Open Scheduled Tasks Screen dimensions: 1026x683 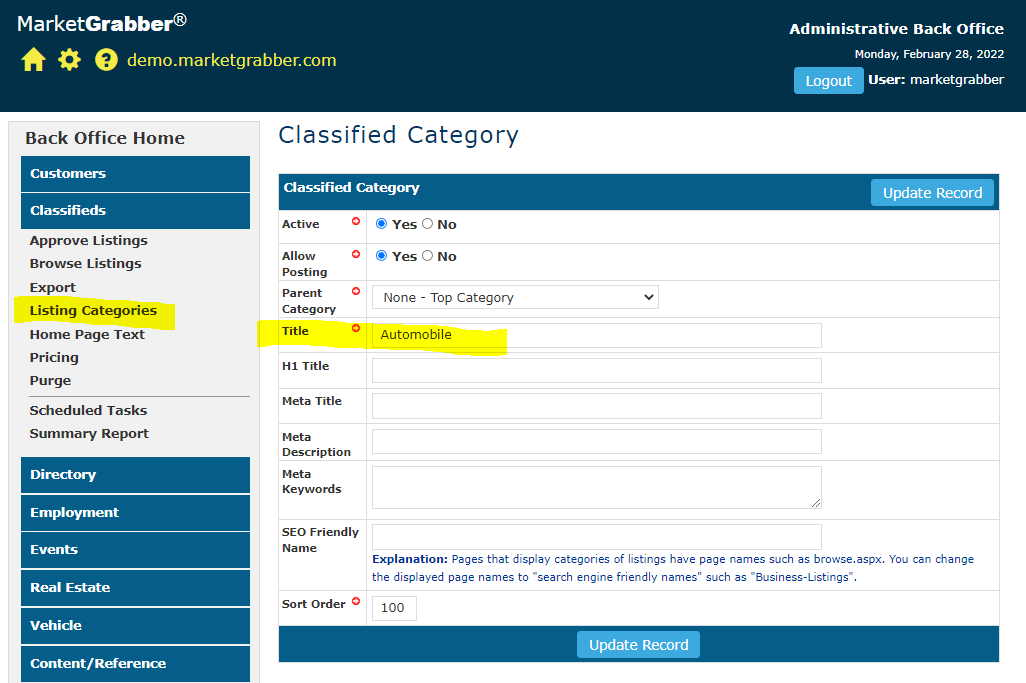(88, 410)
